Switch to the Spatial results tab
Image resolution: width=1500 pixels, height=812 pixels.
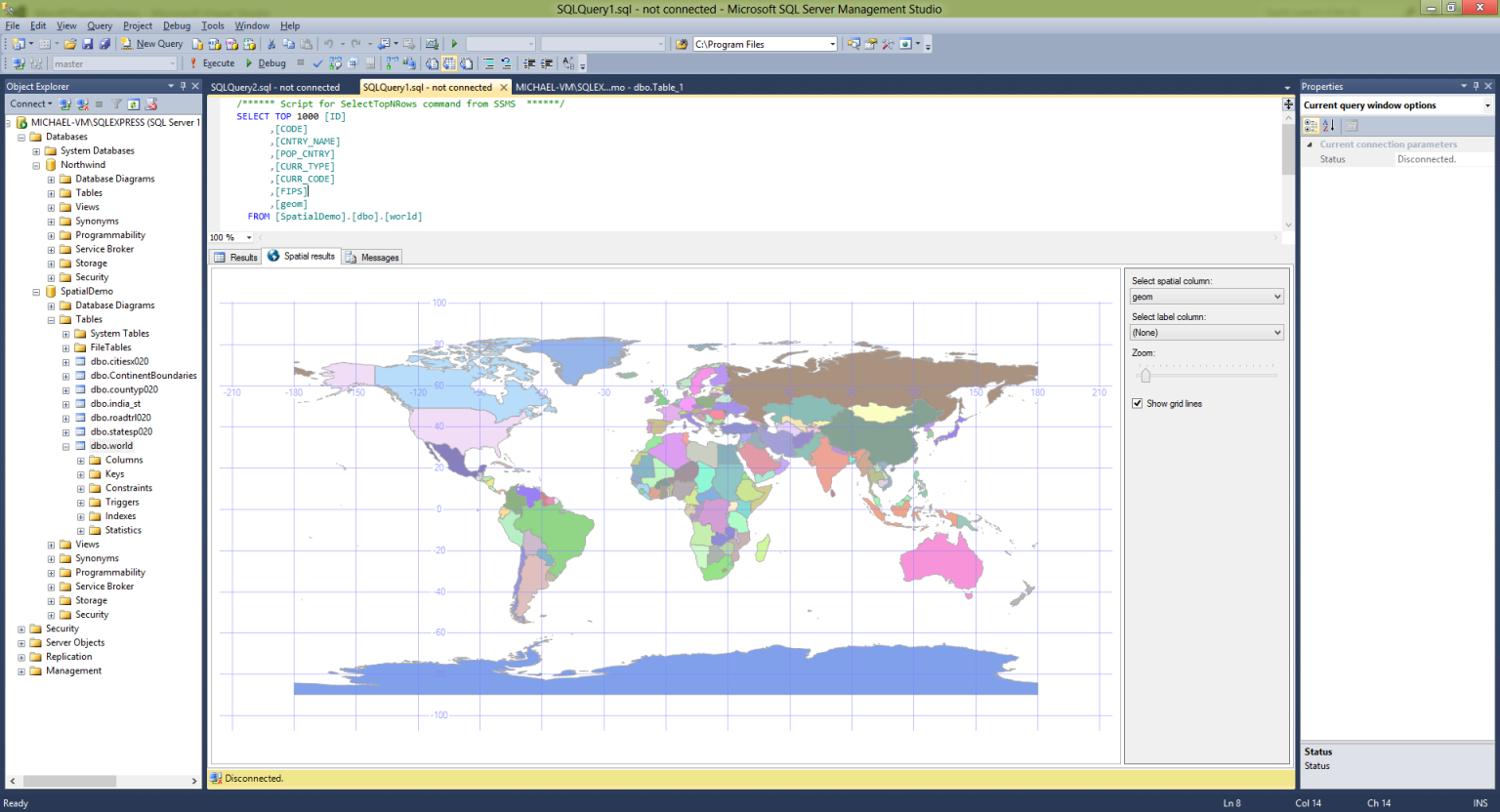(301, 257)
